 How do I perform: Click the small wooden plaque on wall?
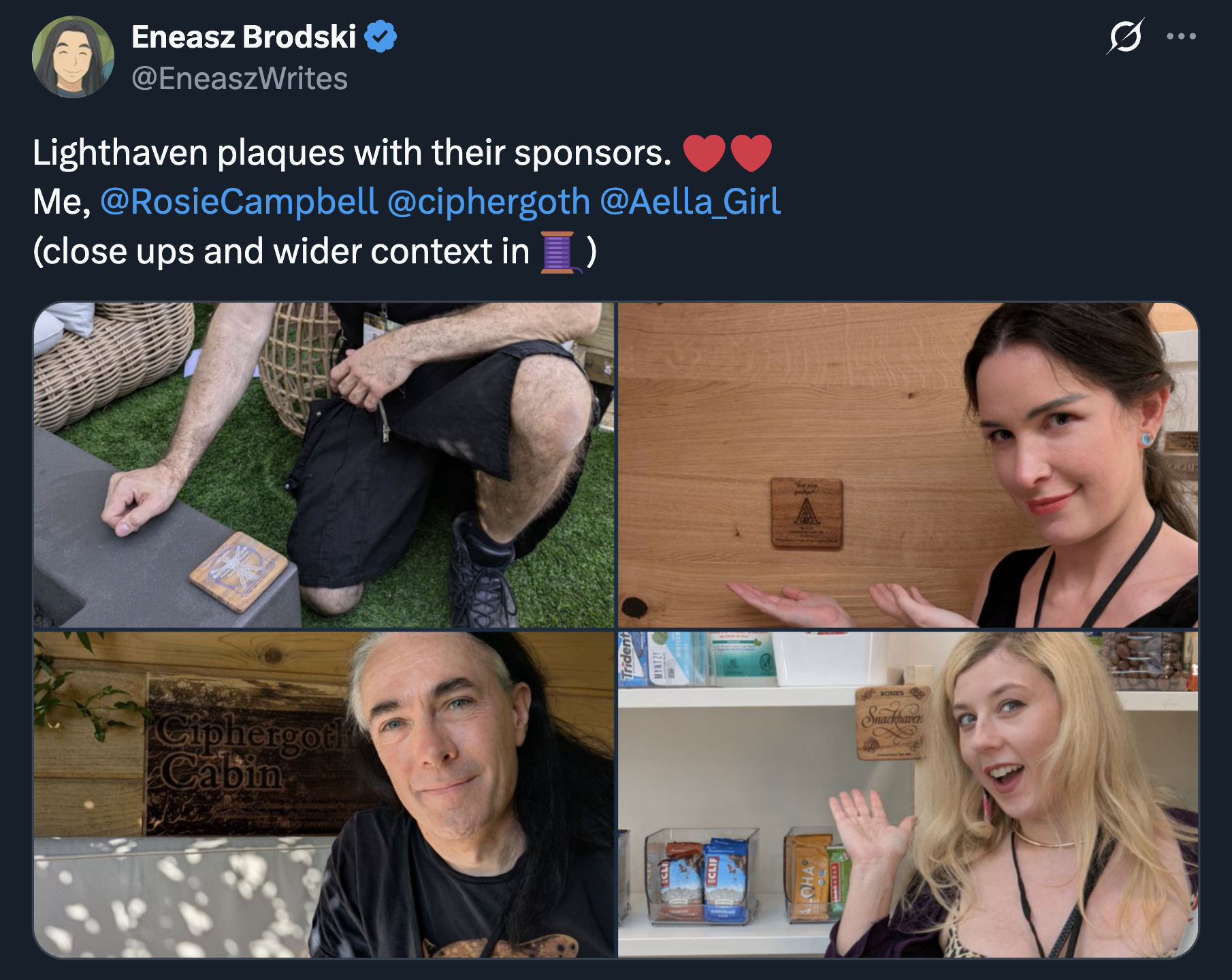(x=807, y=513)
